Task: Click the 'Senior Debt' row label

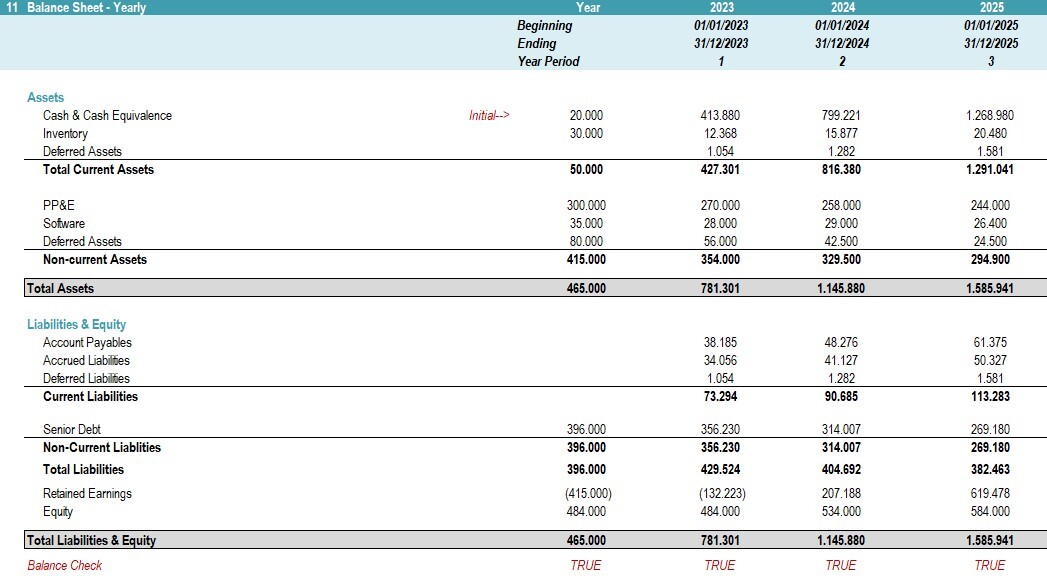Action: coord(71,429)
